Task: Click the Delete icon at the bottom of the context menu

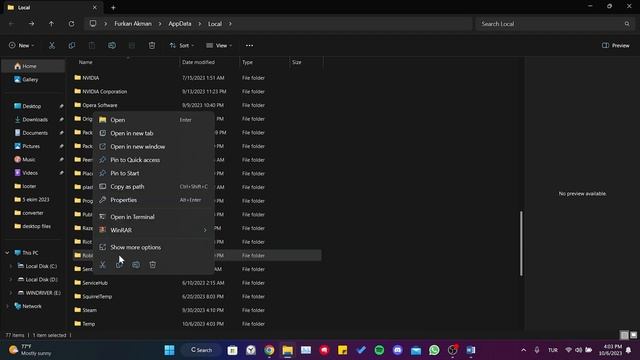Action: pyautogui.click(x=153, y=265)
